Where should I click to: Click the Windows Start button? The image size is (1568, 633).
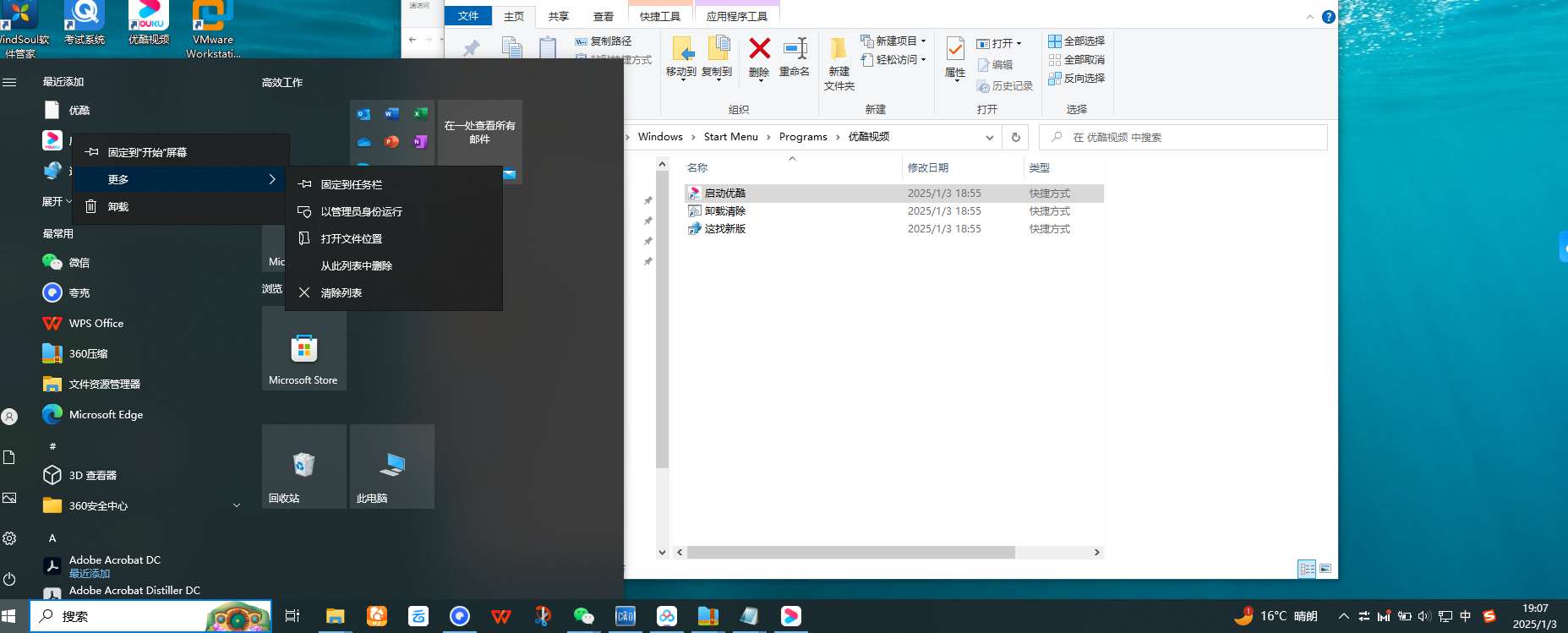(10, 616)
